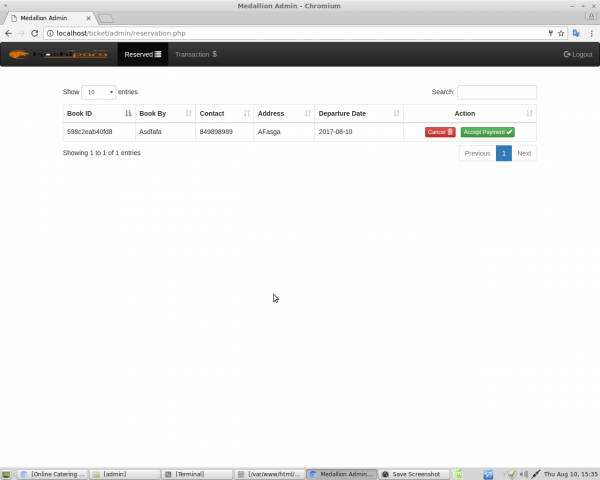Switch to Terminal taskbar window
The width and height of the screenshot is (600, 480).
click(197, 474)
